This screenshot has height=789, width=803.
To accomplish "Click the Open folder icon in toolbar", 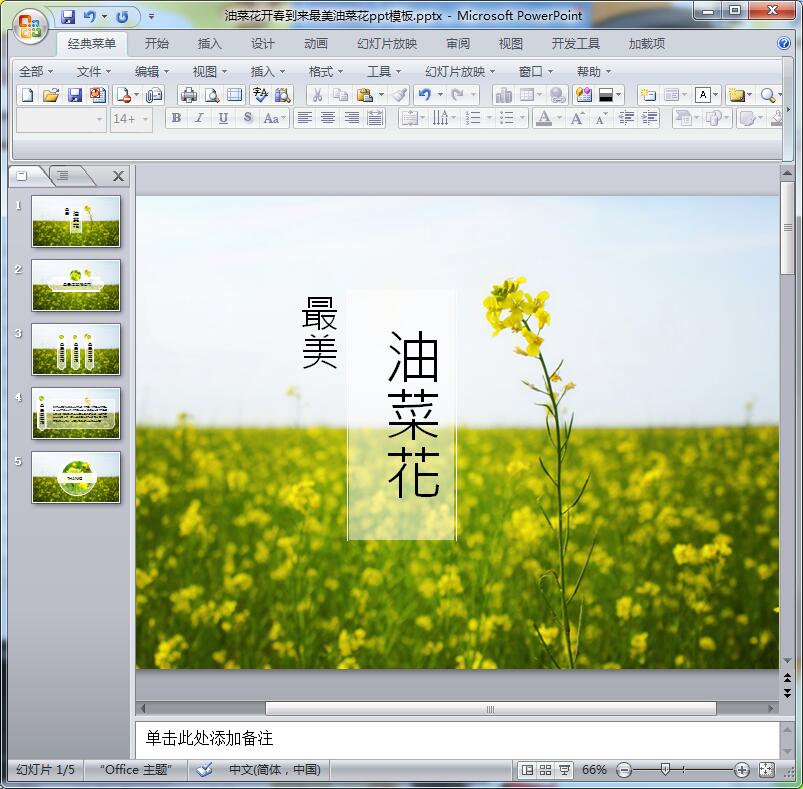I will pyautogui.click(x=50, y=95).
